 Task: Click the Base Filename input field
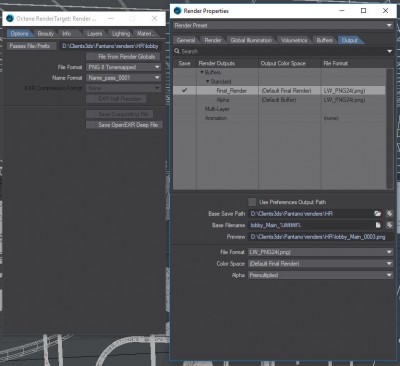tap(311, 225)
